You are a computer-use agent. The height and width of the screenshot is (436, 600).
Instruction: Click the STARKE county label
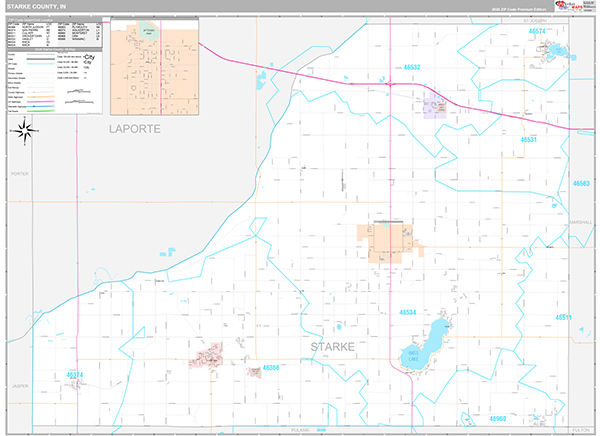[x=333, y=347]
